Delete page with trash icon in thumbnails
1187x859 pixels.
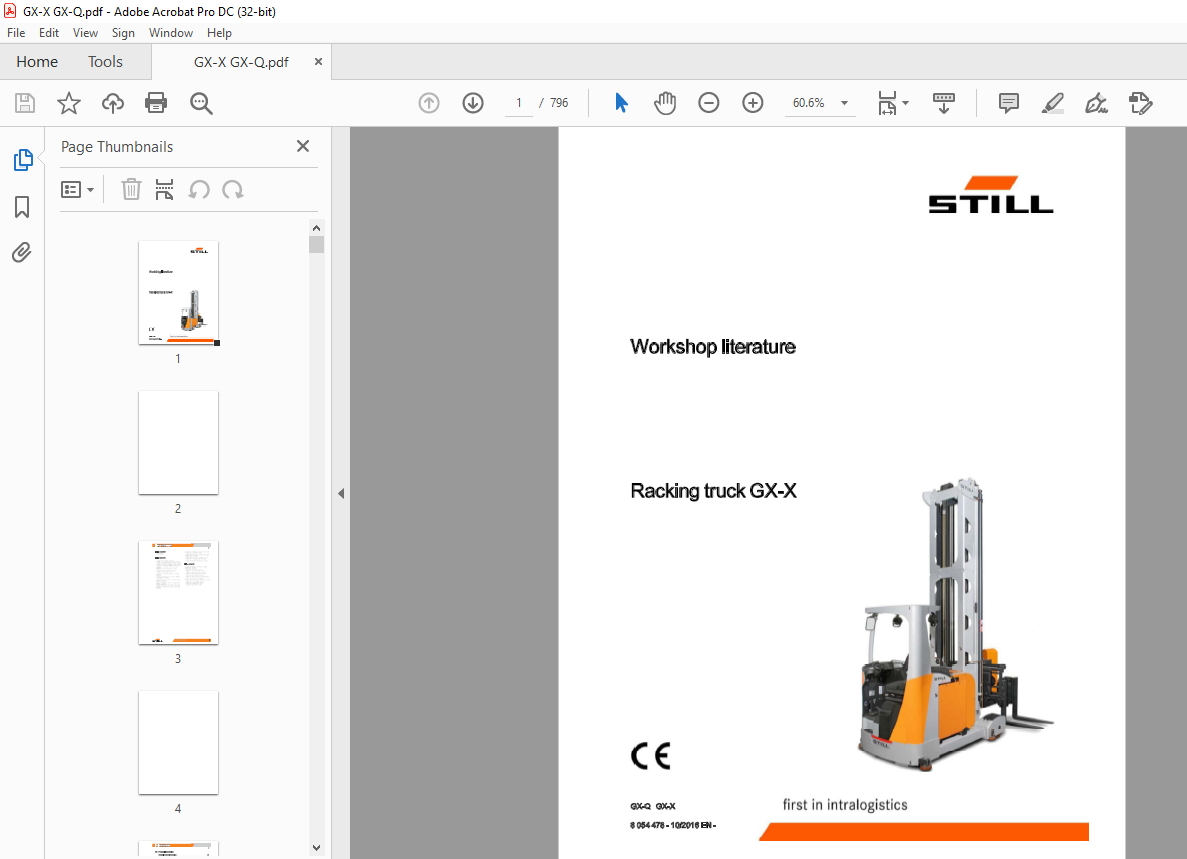click(x=132, y=189)
